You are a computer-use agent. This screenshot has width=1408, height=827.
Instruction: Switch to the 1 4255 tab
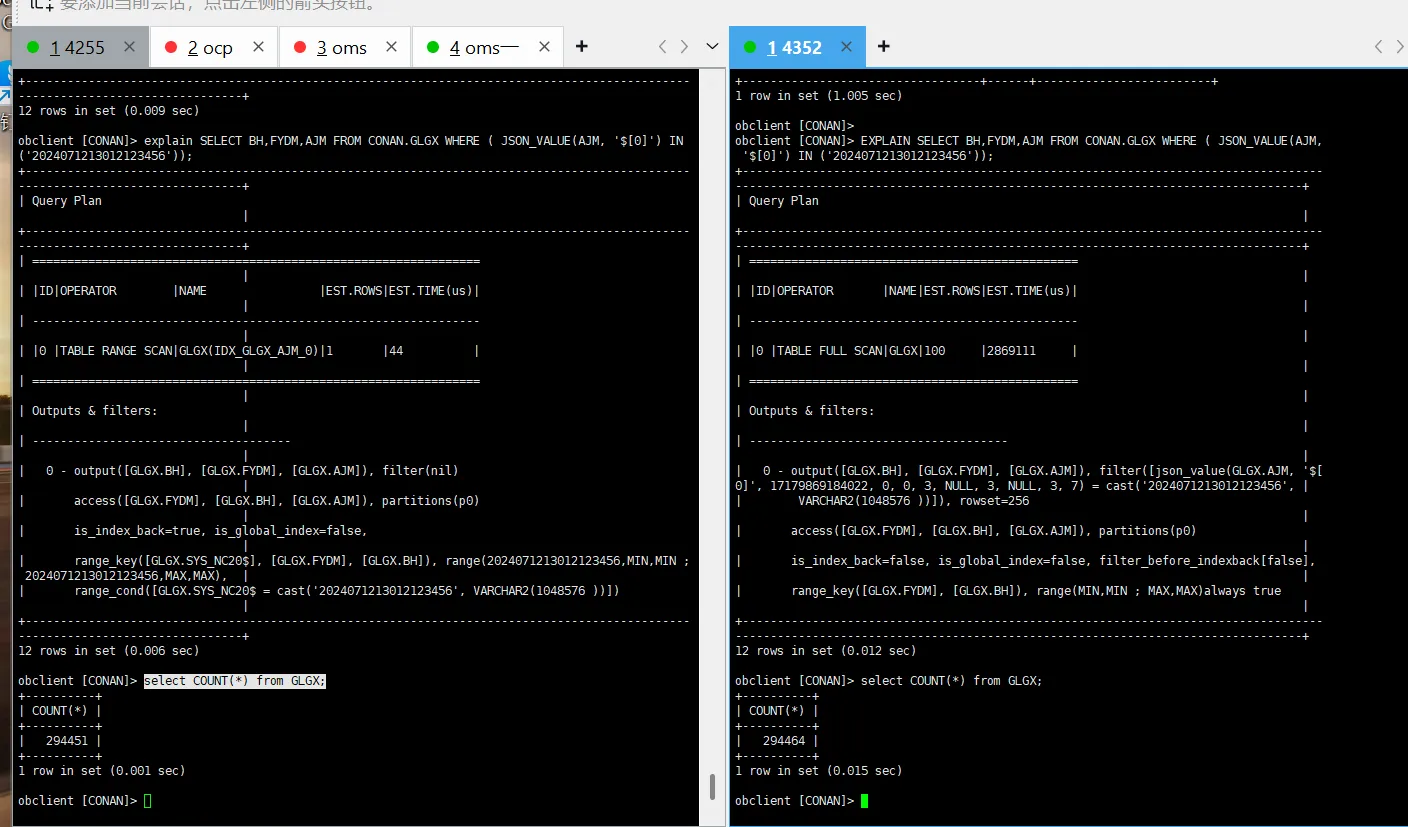click(70, 47)
